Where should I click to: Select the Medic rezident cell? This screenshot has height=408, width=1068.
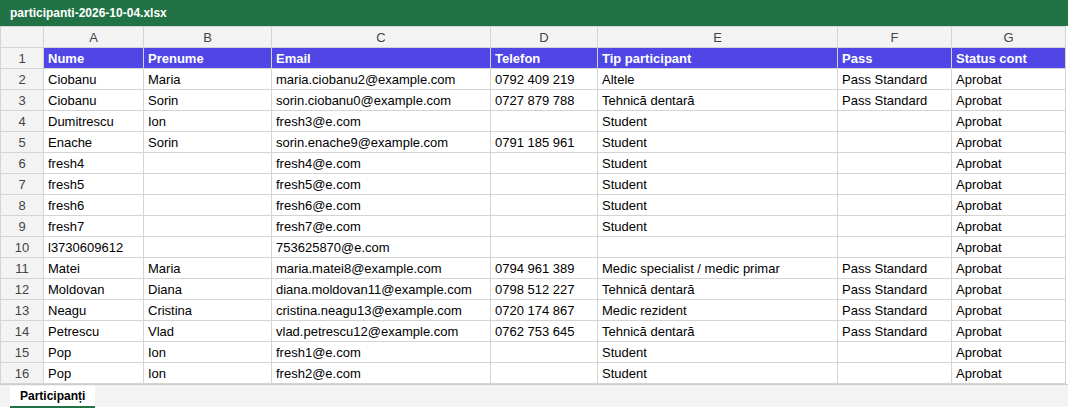click(717, 311)
